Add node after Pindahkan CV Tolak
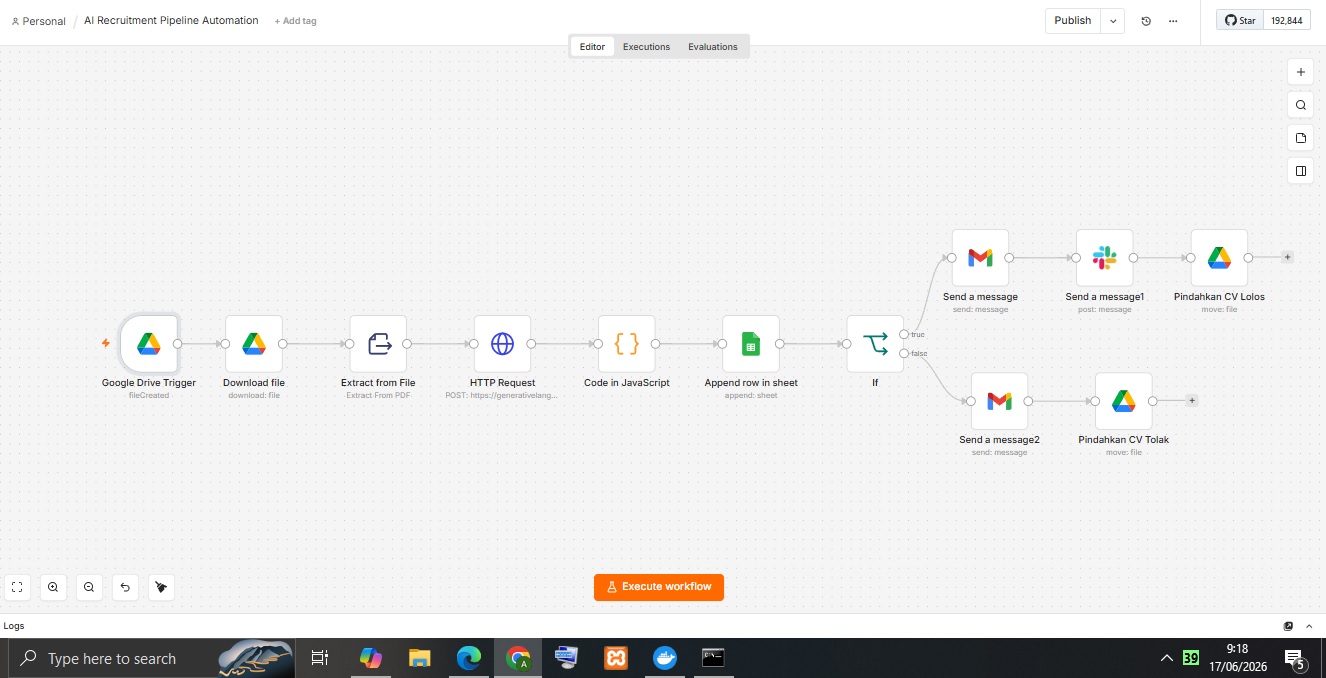 point(1192,400)
